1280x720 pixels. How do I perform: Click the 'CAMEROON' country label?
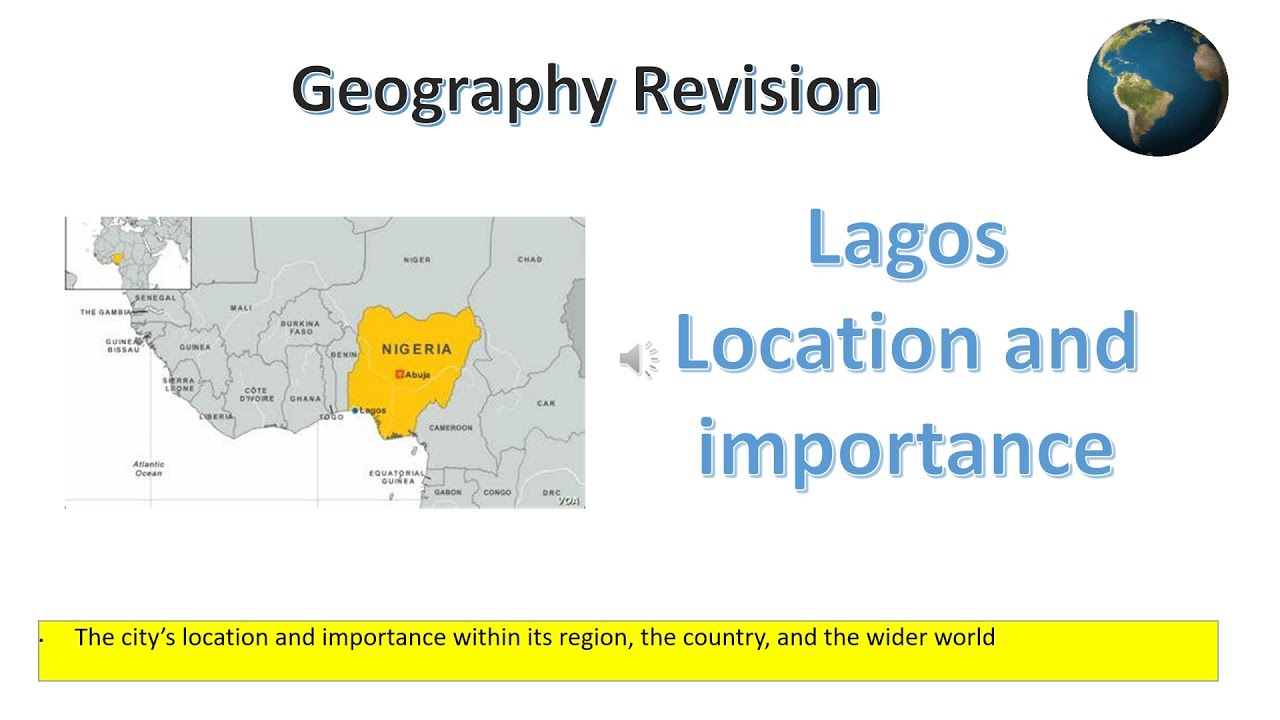tap(450, 427)
